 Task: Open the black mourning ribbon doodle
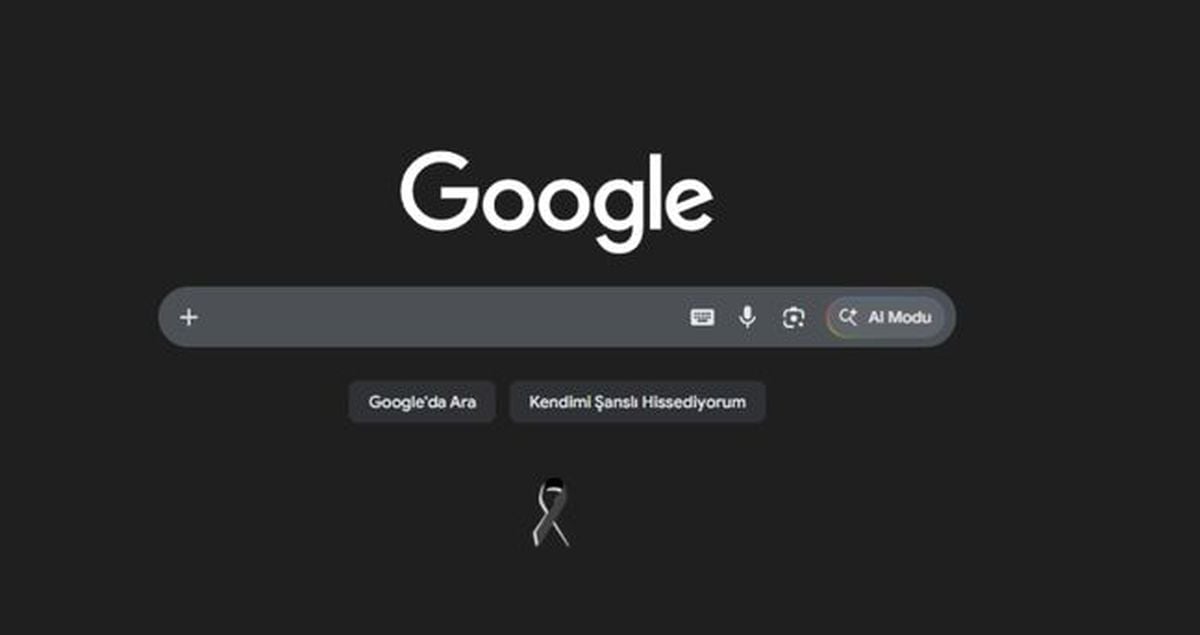point(551,512)
